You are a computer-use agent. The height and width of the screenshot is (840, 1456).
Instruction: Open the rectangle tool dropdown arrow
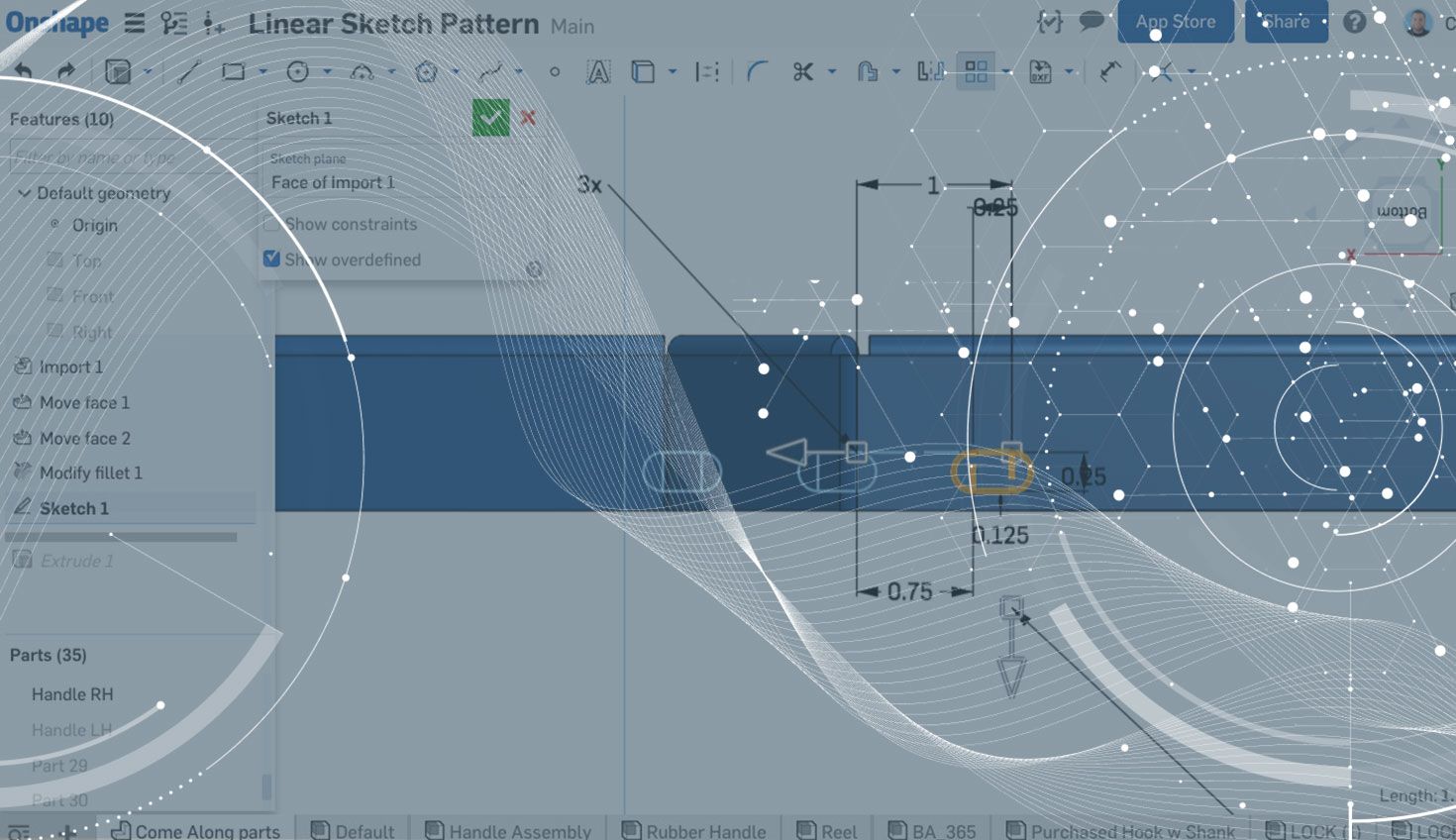pyautogui.click(x=262, y=71)
